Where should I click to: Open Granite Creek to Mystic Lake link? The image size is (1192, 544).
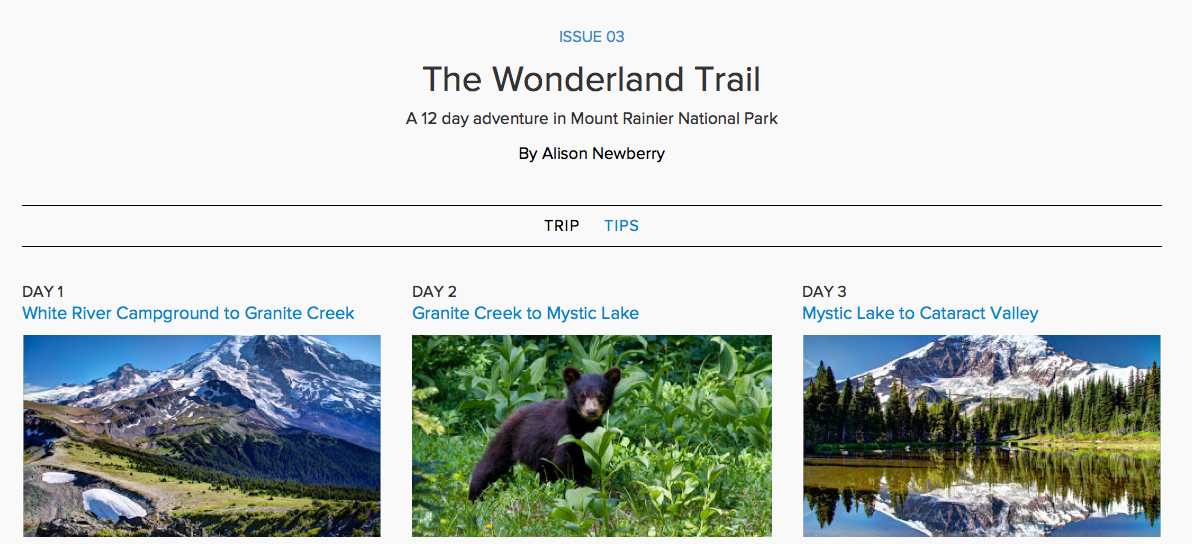click(525, 314)
